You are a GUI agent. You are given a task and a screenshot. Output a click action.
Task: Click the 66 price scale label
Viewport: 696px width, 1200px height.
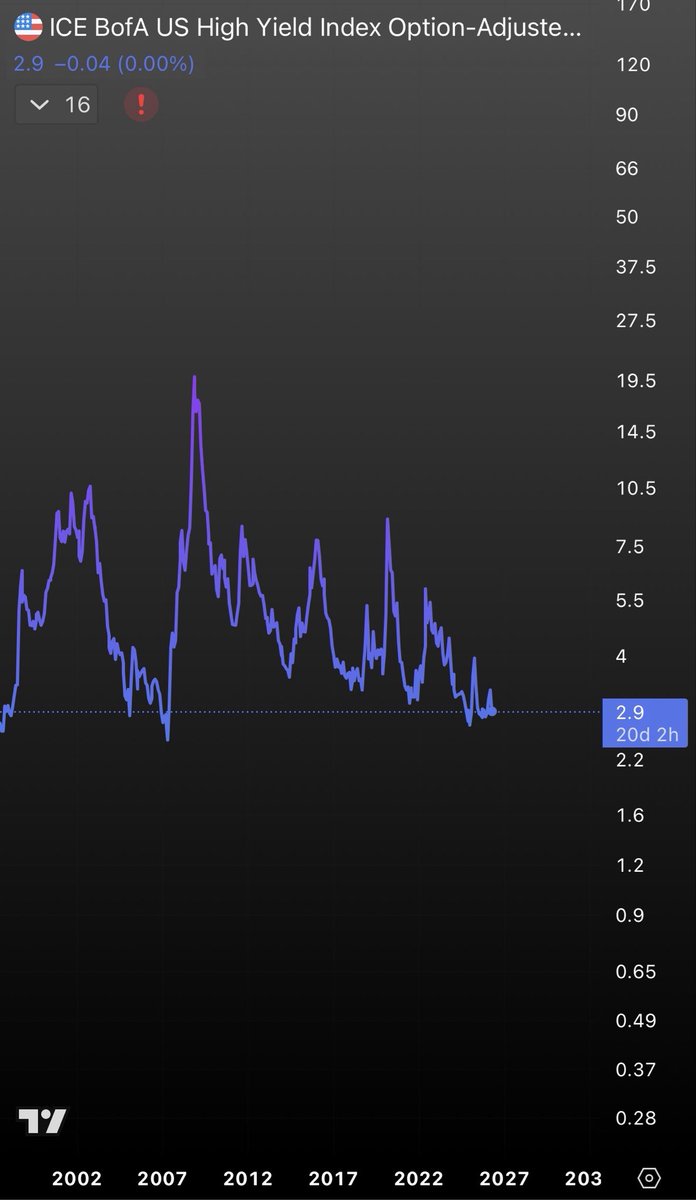(627, 168)
